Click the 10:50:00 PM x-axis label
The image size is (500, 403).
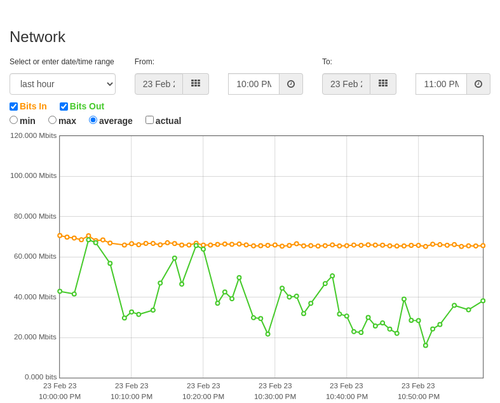tap(419, 397)
